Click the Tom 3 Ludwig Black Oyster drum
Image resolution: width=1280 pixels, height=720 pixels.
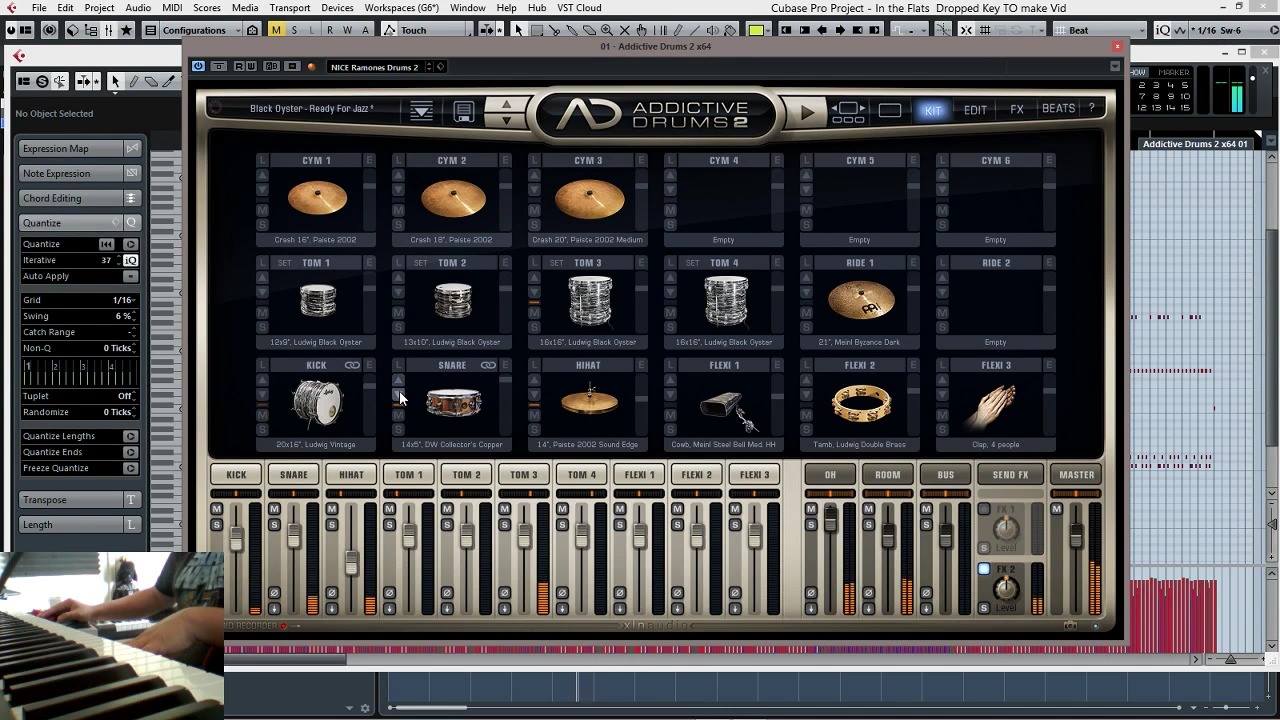click(589, 300)
